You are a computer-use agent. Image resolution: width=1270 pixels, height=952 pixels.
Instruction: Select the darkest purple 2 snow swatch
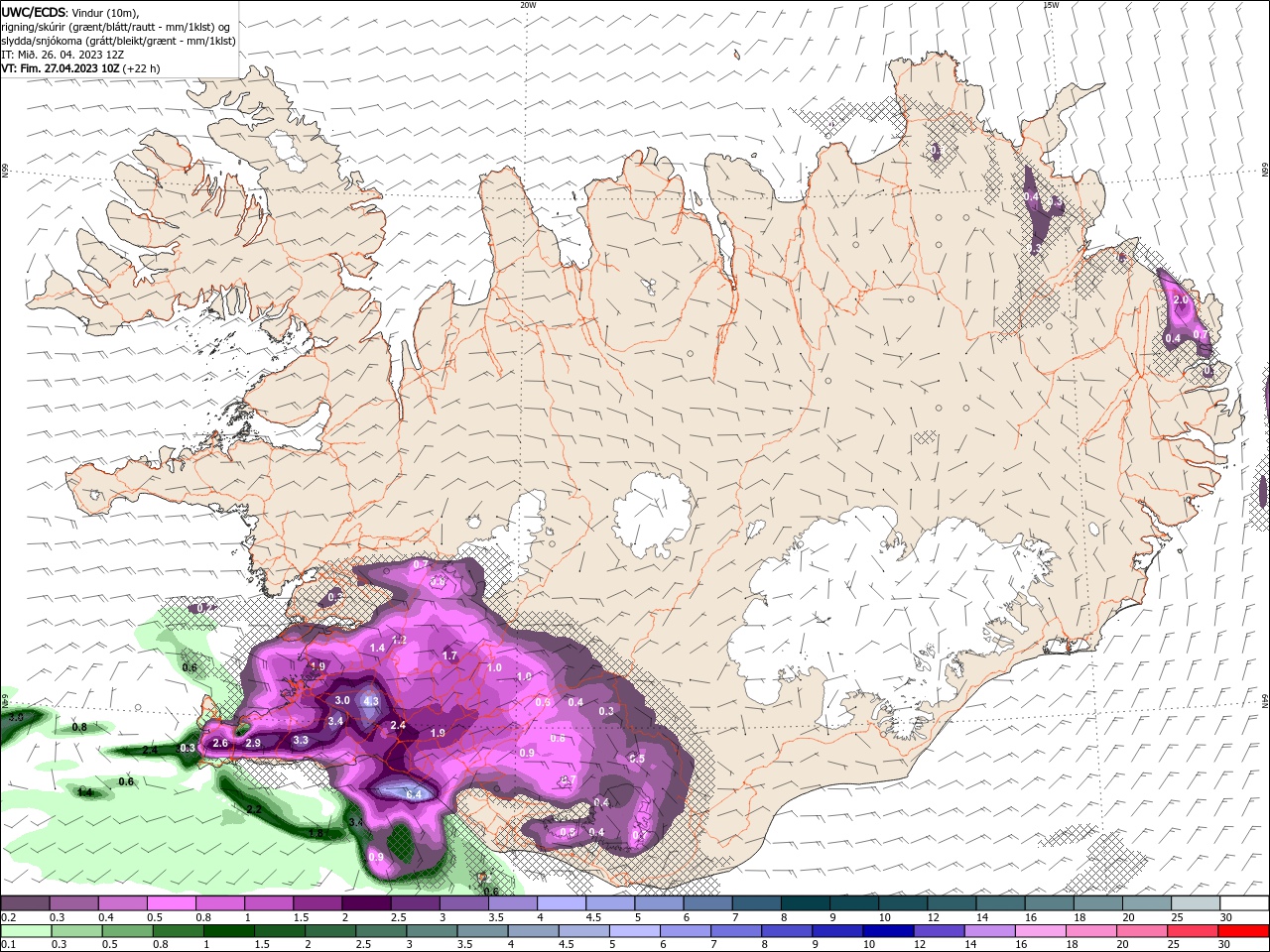(x=366, y=903)
